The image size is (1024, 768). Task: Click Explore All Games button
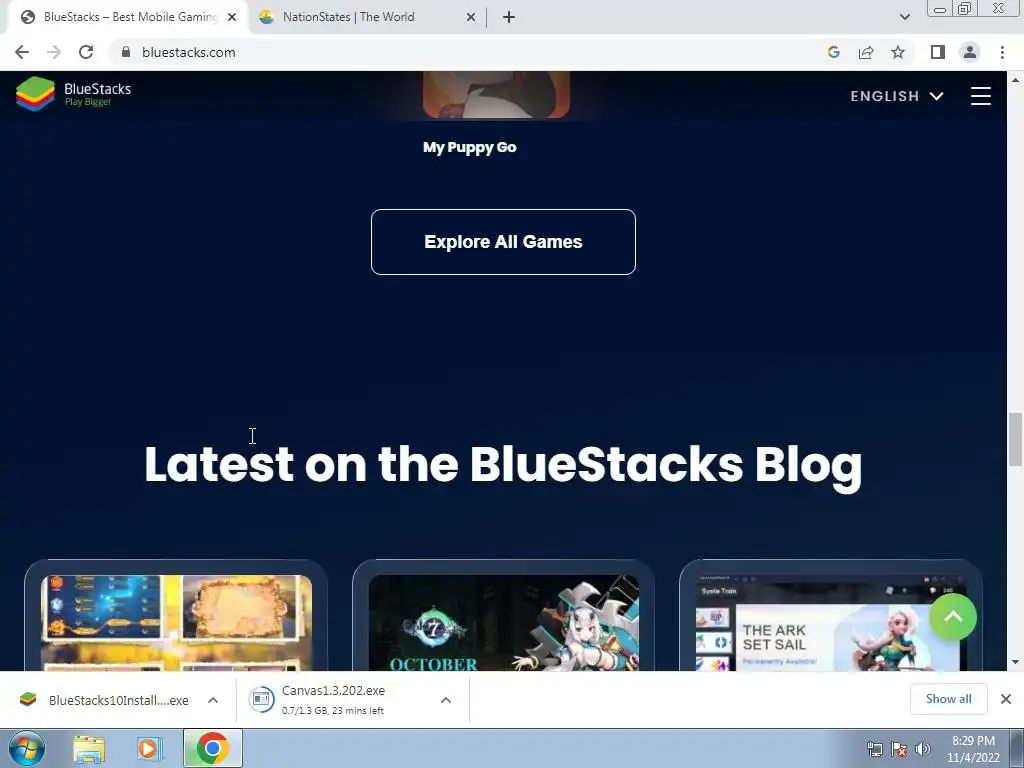pos(503,242)
